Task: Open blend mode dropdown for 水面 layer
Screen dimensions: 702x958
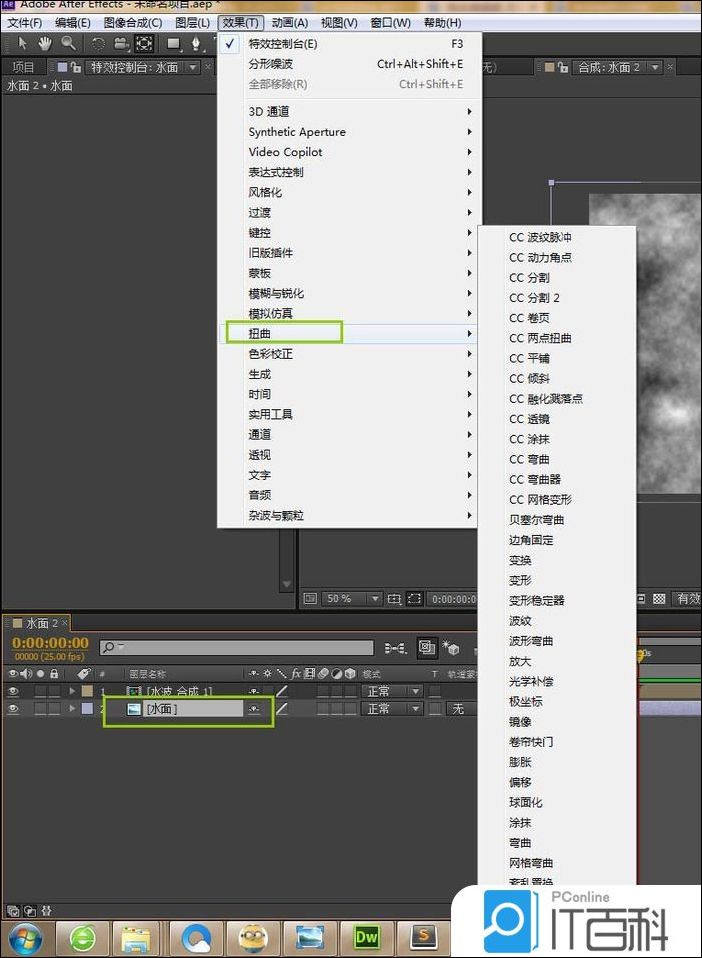Action: tap(391, 708)
